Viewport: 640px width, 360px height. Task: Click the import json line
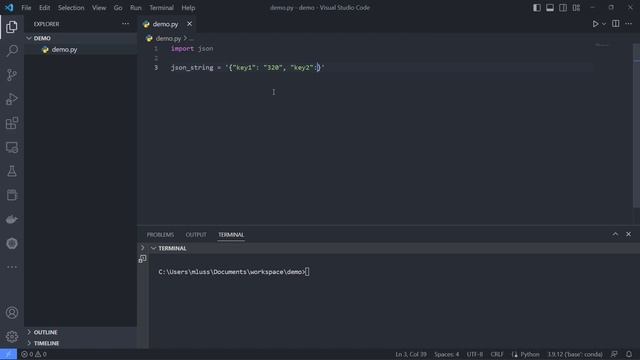click(192, 49)
